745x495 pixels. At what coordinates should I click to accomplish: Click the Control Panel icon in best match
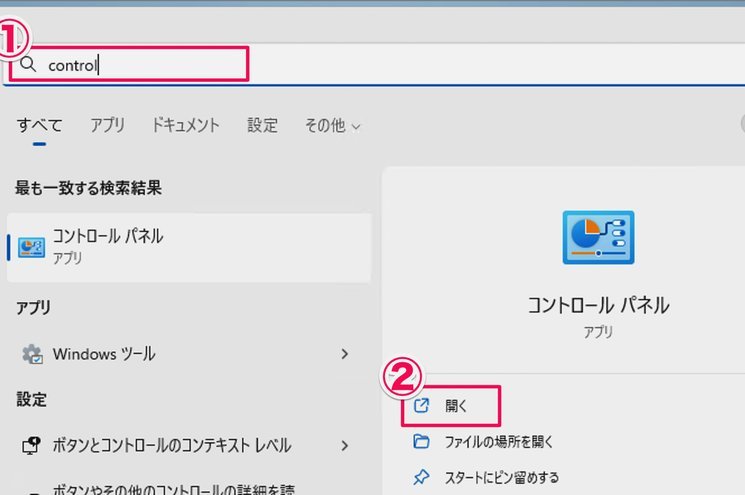(x=31, y=248)
